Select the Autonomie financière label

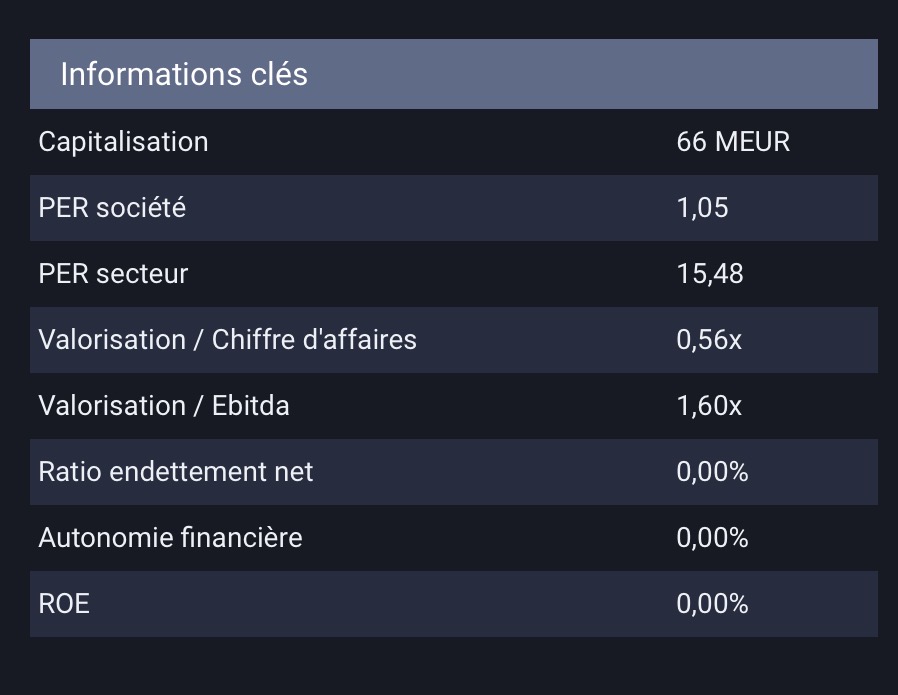click(x=170, y=538)
